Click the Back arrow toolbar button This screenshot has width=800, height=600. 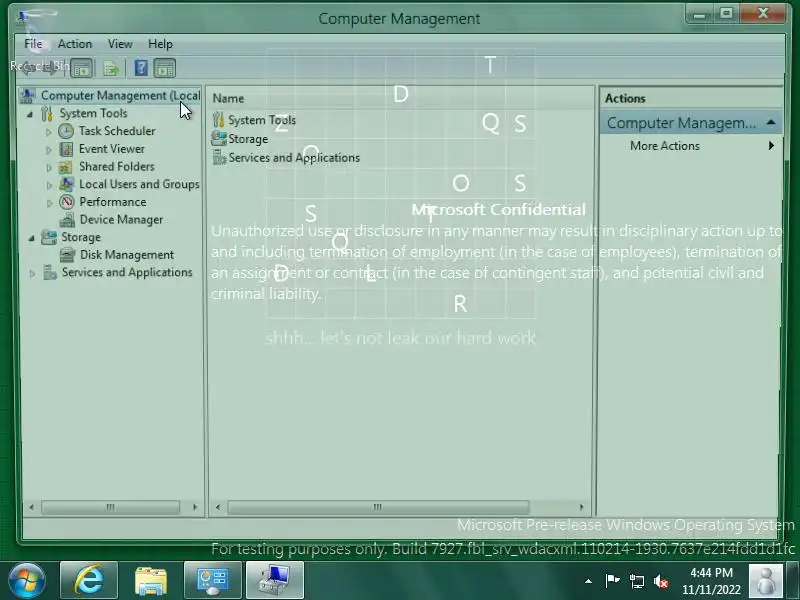click(x=28, y=68)
